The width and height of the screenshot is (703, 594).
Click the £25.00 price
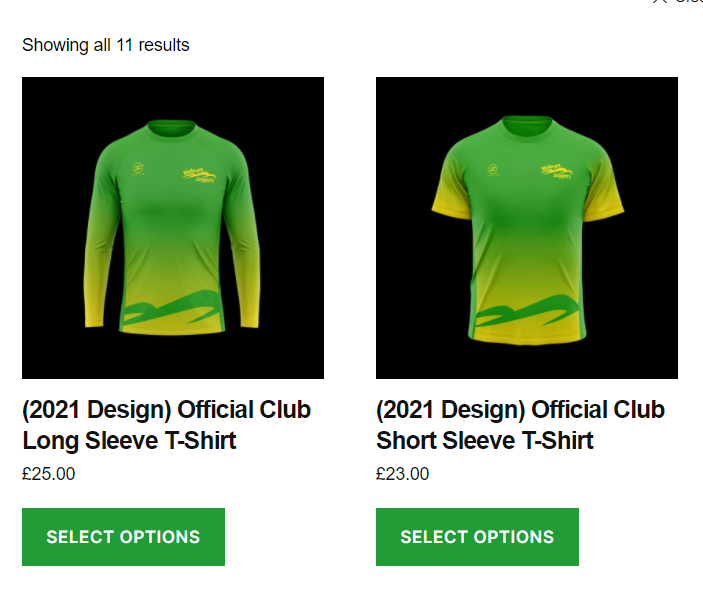click(x=49, y=474)
